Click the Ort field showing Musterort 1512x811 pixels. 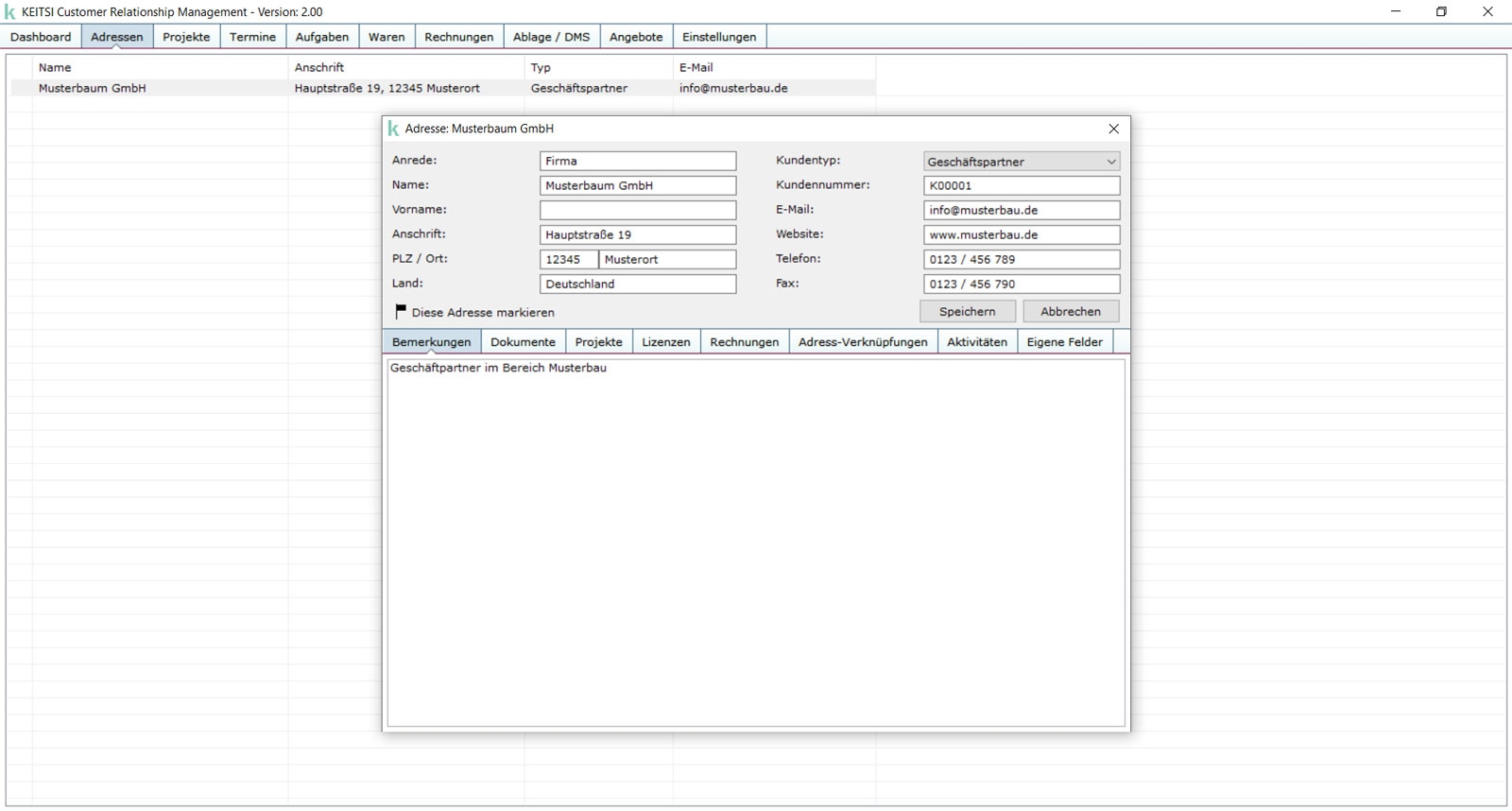click(x=667, y=259)
